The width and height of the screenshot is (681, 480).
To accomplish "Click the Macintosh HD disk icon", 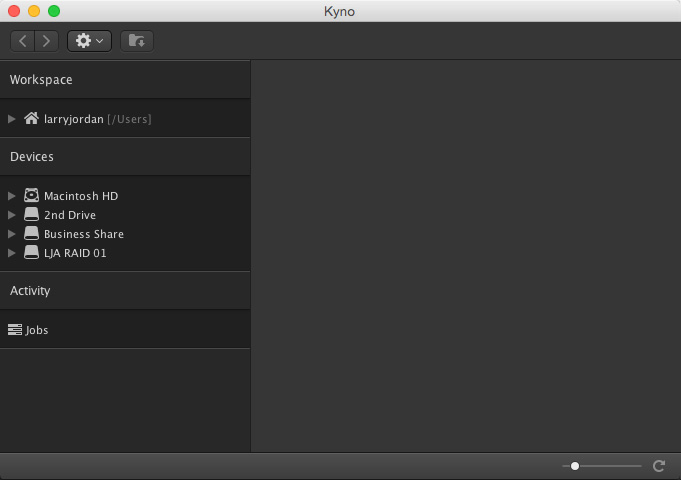I will point(31,195).
